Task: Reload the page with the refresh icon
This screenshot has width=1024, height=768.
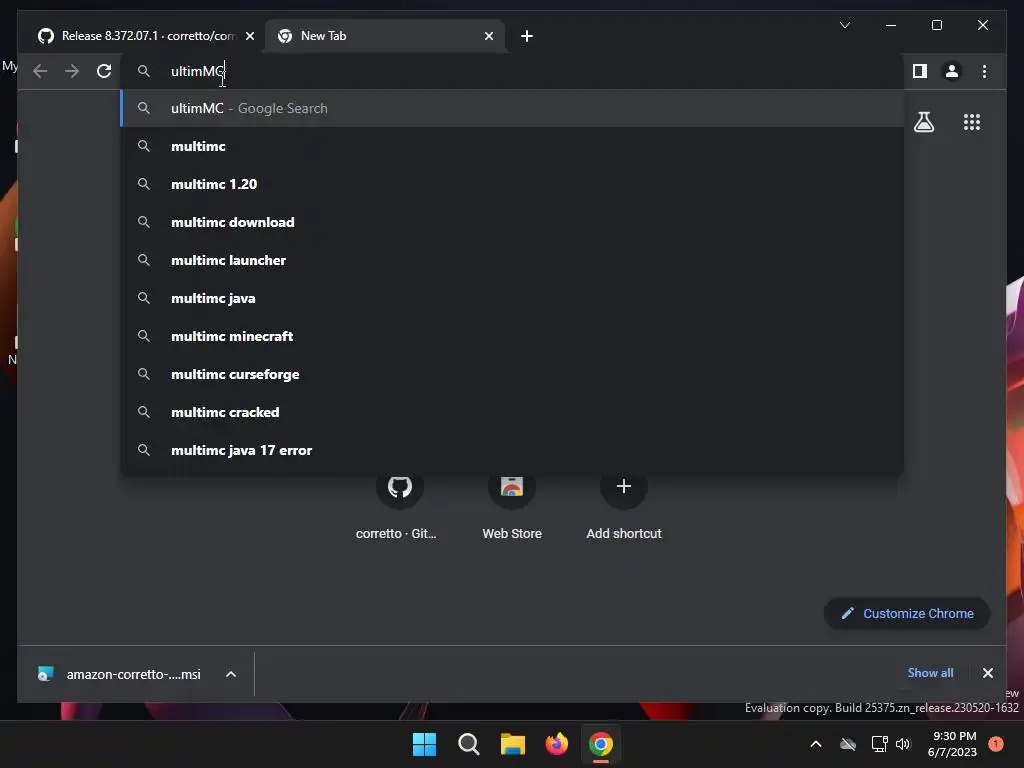Action: point(104,71)
